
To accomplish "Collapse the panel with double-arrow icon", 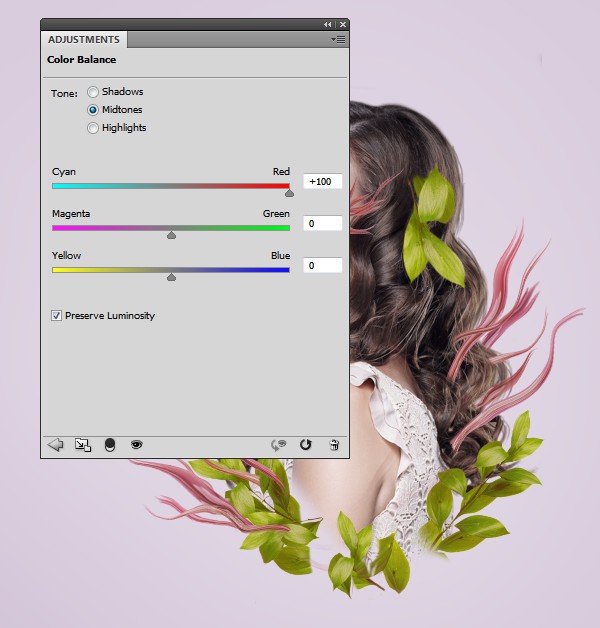I will 328,24.
